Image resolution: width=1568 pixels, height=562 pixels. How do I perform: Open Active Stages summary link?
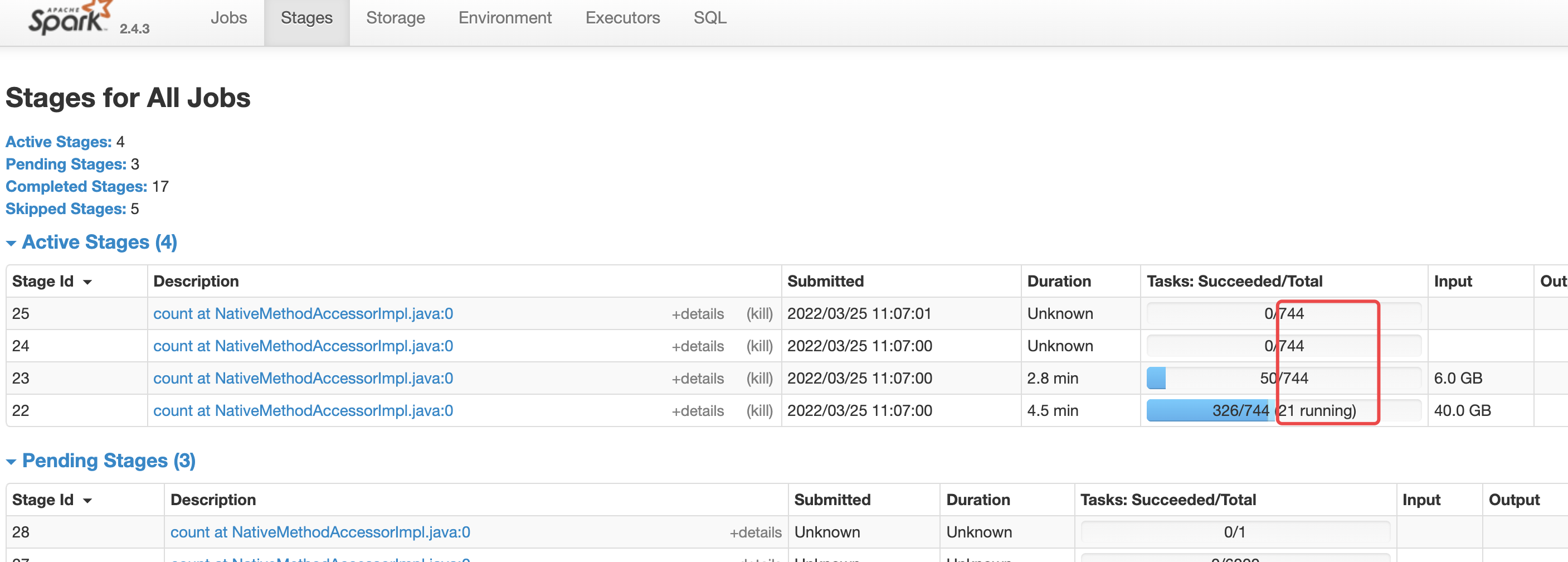(58, 141)
